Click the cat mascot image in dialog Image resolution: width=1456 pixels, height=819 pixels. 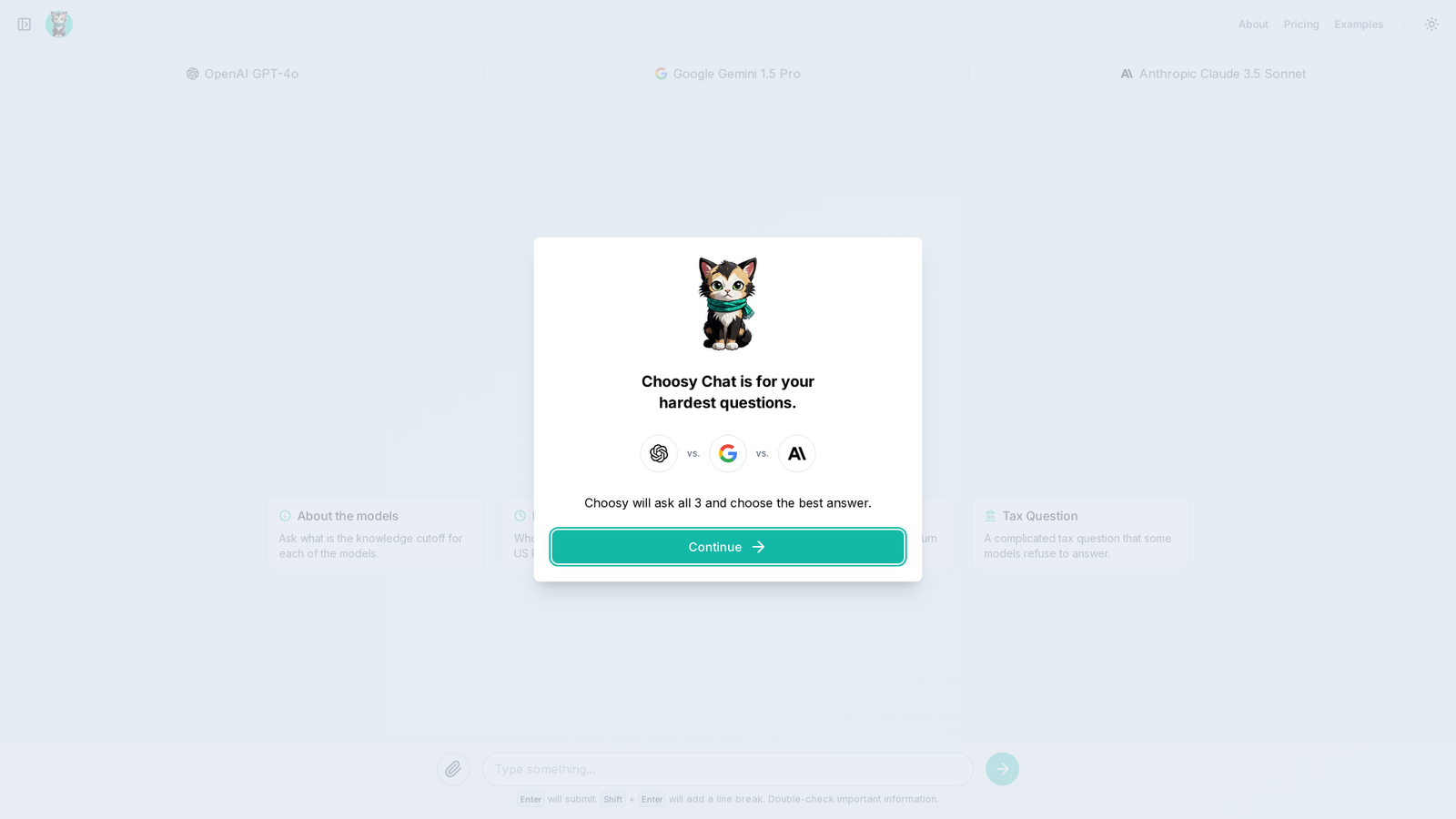(x=728, y=303)
